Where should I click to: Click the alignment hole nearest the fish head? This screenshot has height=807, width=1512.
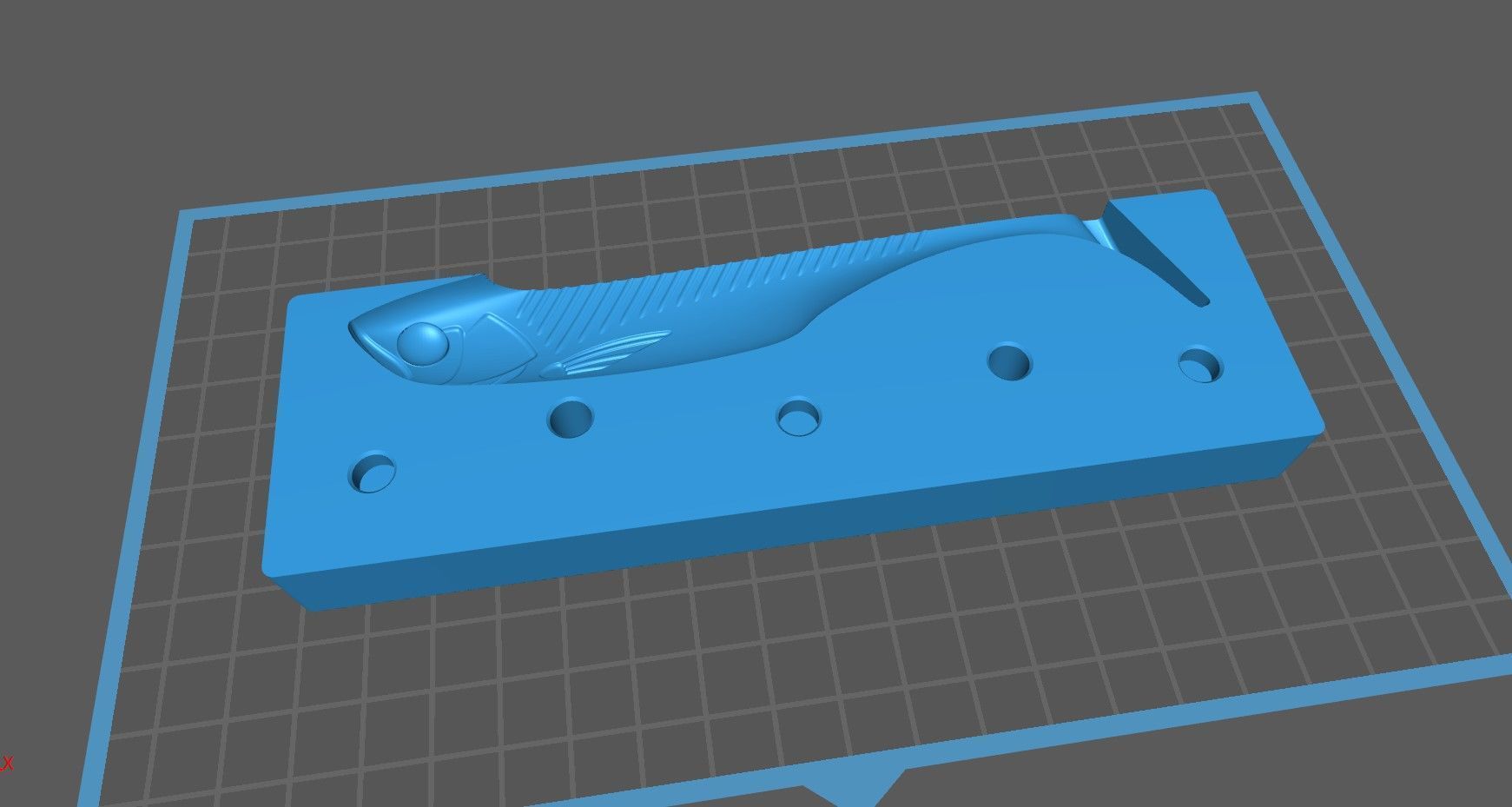[x=373, y=472]
